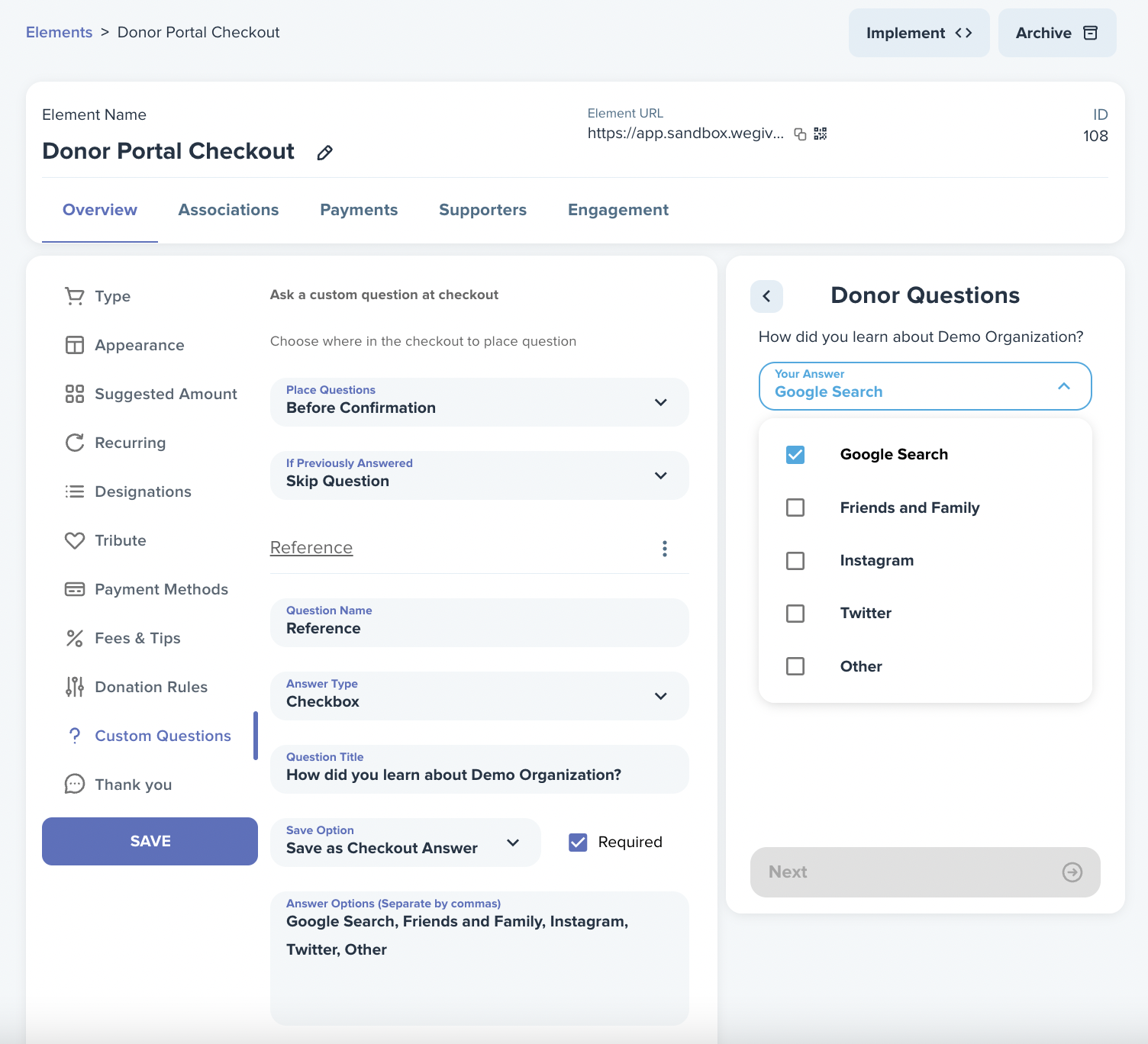Click the Element URL text
The height and width of the screenshot is (1044, 1148).
coord(685,134)
